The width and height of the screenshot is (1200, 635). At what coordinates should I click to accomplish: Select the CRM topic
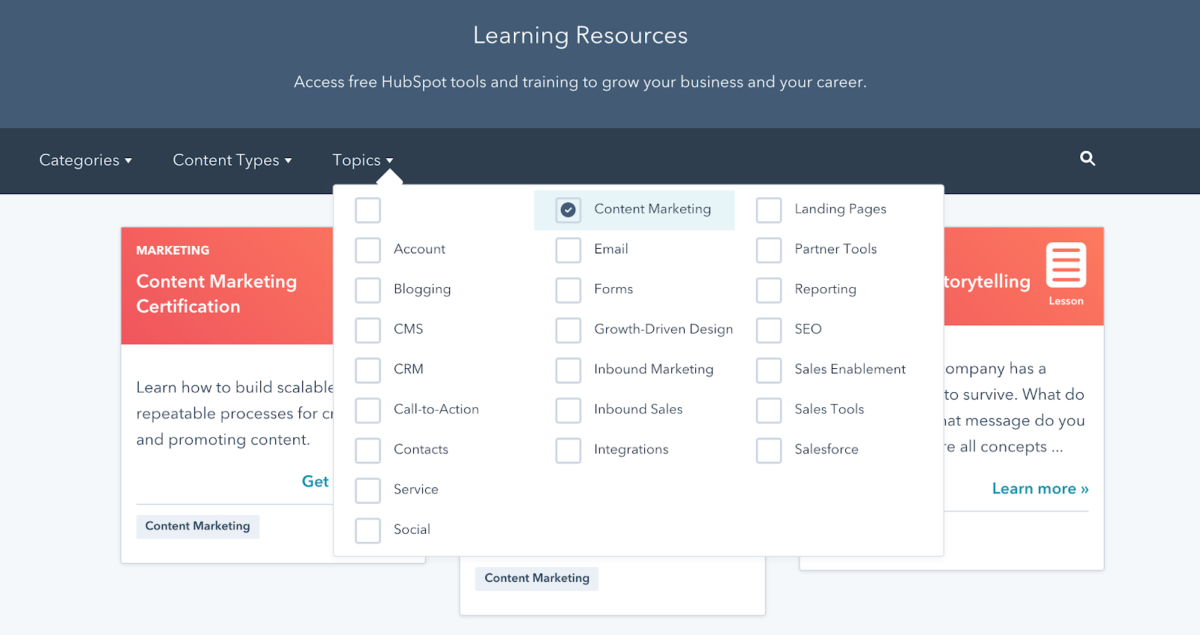pos(368,370)
